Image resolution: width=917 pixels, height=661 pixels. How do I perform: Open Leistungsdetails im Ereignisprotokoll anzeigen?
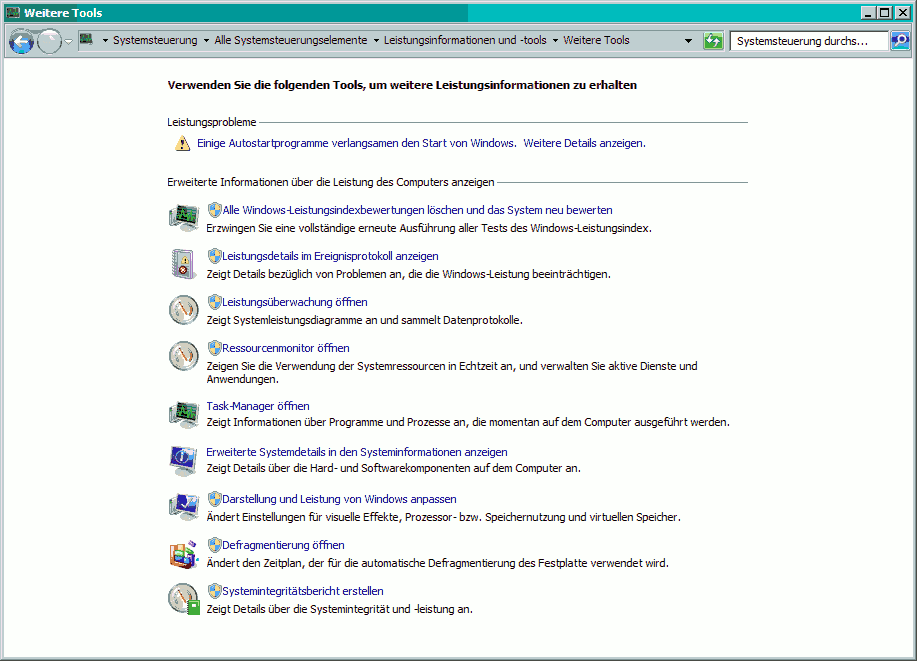tap(330, 256)
